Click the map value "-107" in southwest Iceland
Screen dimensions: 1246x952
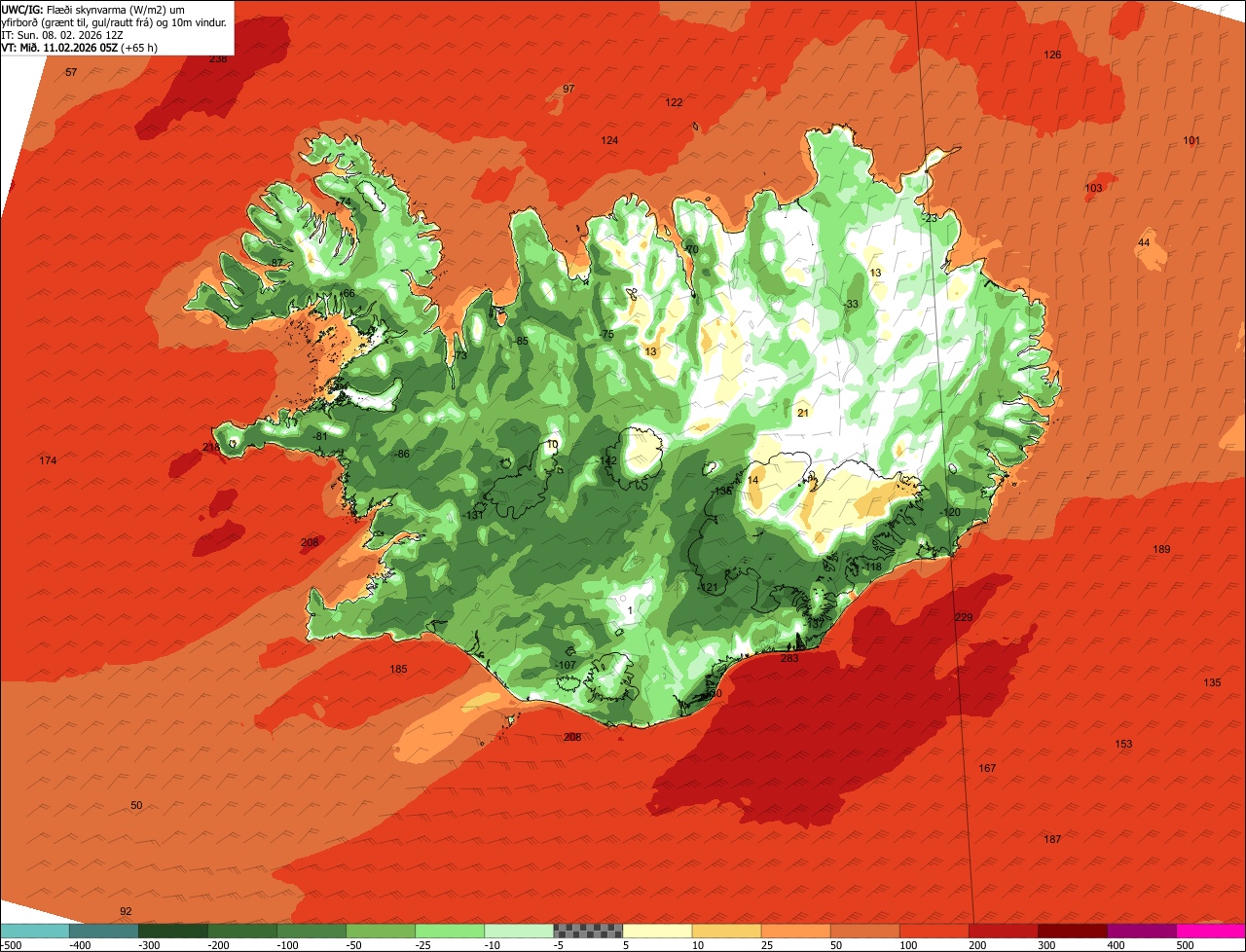(566, 666)
